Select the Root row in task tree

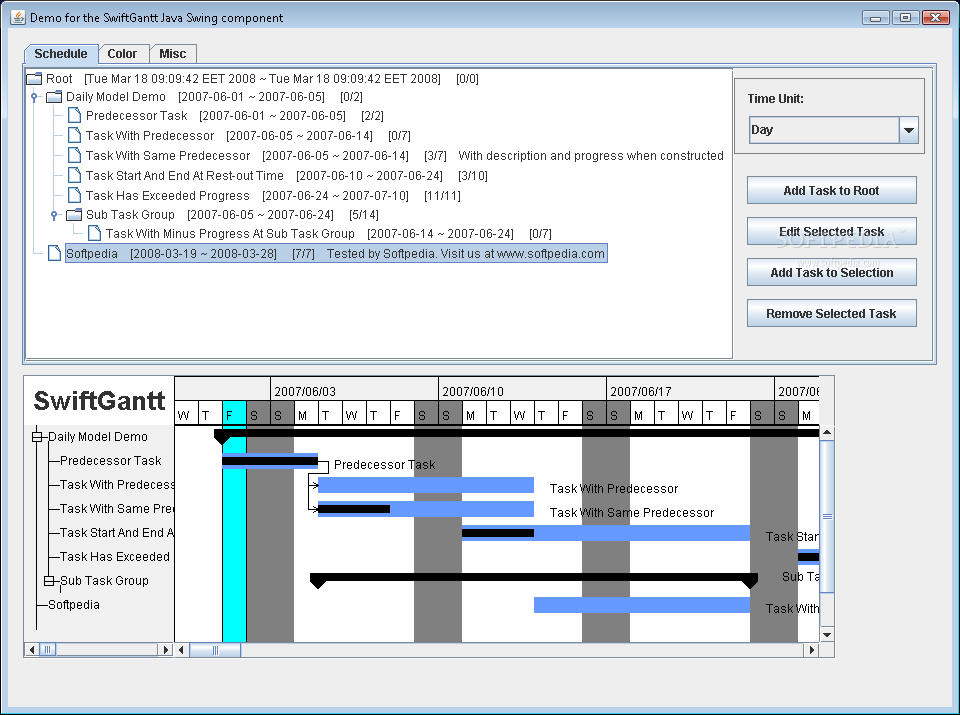point(262,78)
